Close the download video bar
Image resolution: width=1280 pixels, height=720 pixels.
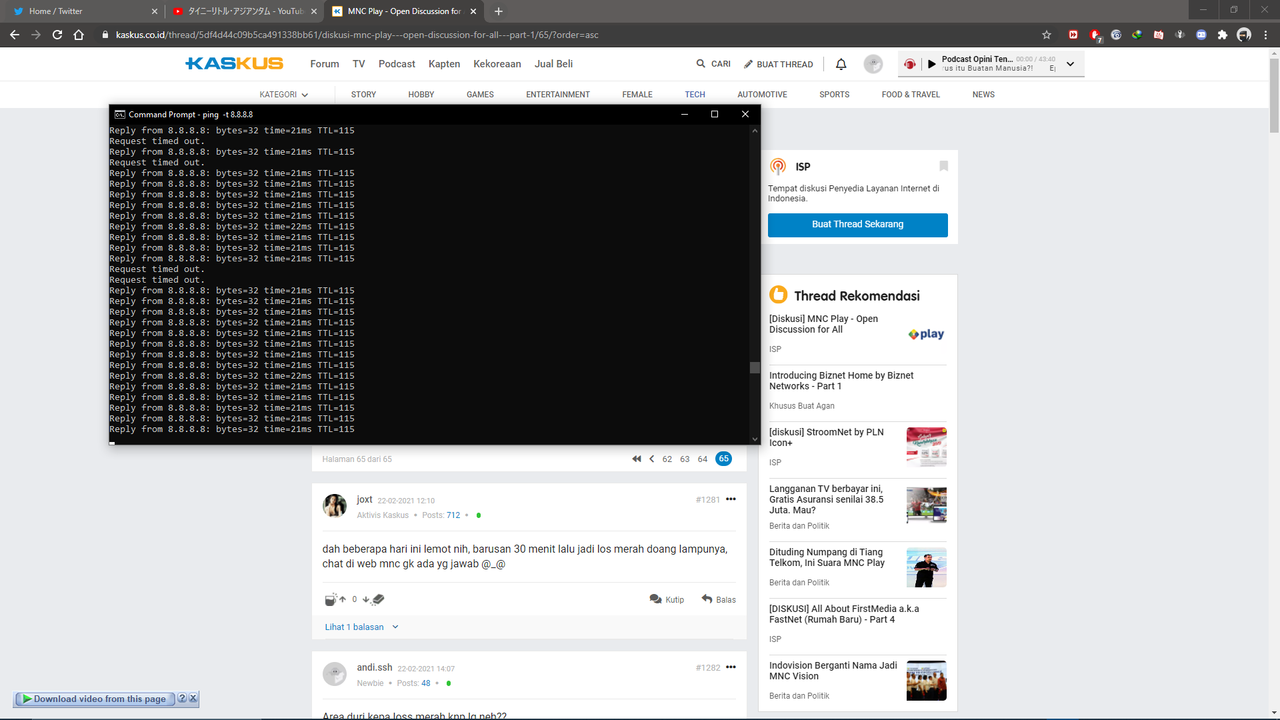click(193, 699)
